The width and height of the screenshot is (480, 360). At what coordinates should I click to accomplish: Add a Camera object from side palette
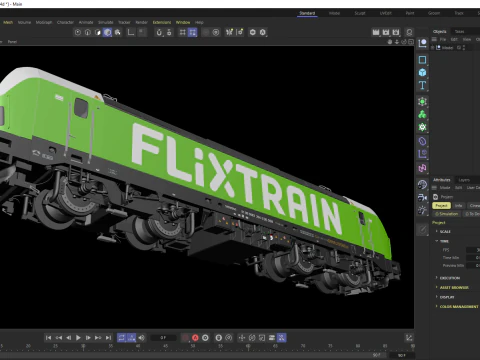tap(422, 197)
